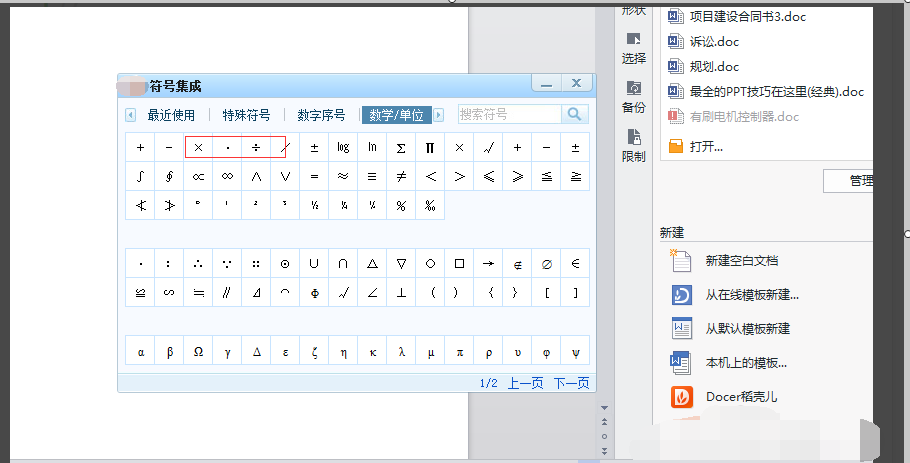Click the 限制 sidebar icon
910x463 pixels.
[x=633, y=146]
